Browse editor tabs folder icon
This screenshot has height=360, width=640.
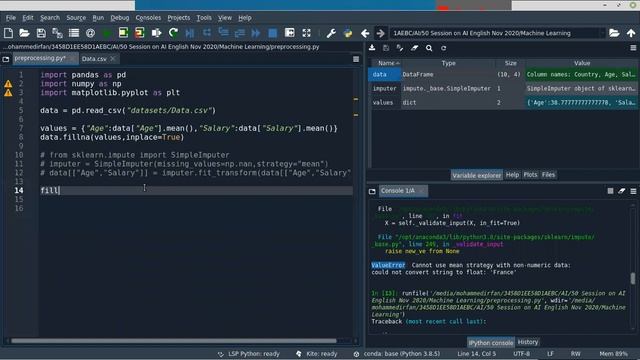tap(6, 59)
